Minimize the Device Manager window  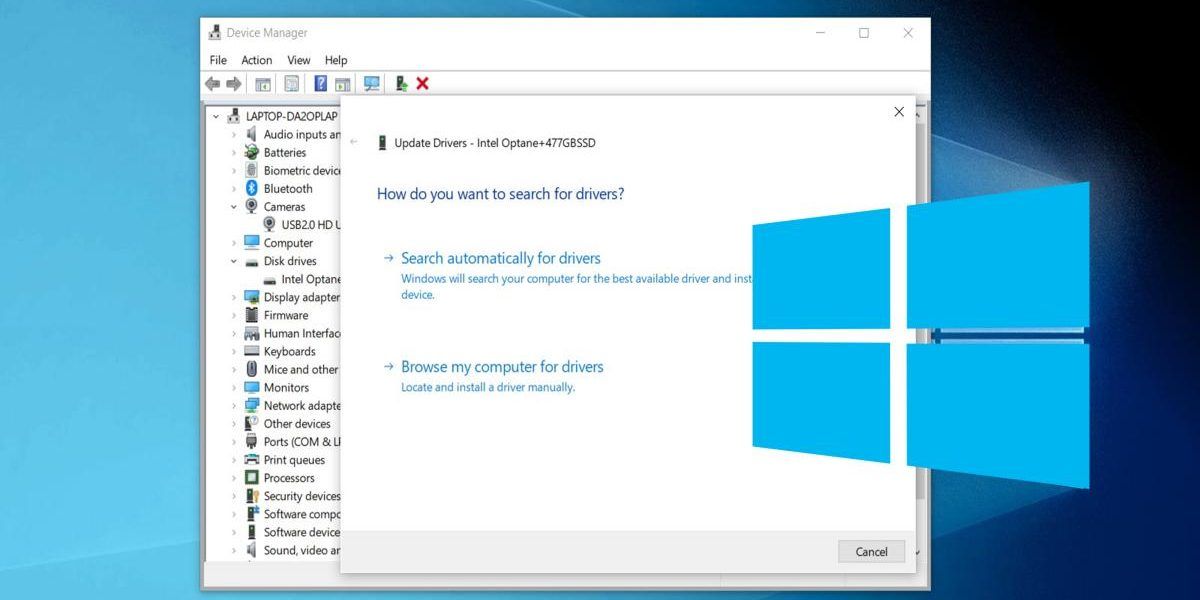pos(820,33)
